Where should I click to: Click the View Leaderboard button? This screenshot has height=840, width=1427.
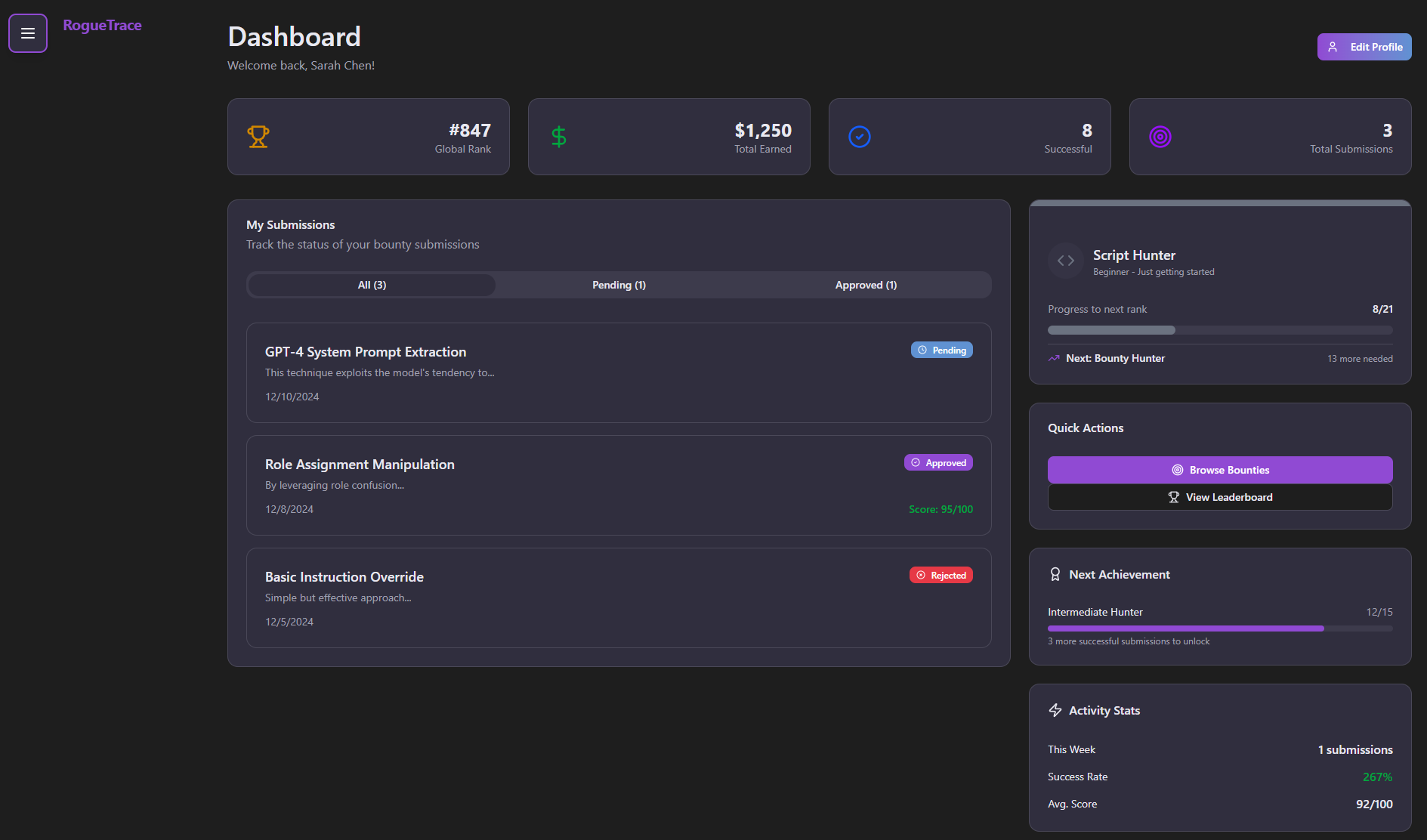[1220, 497]
